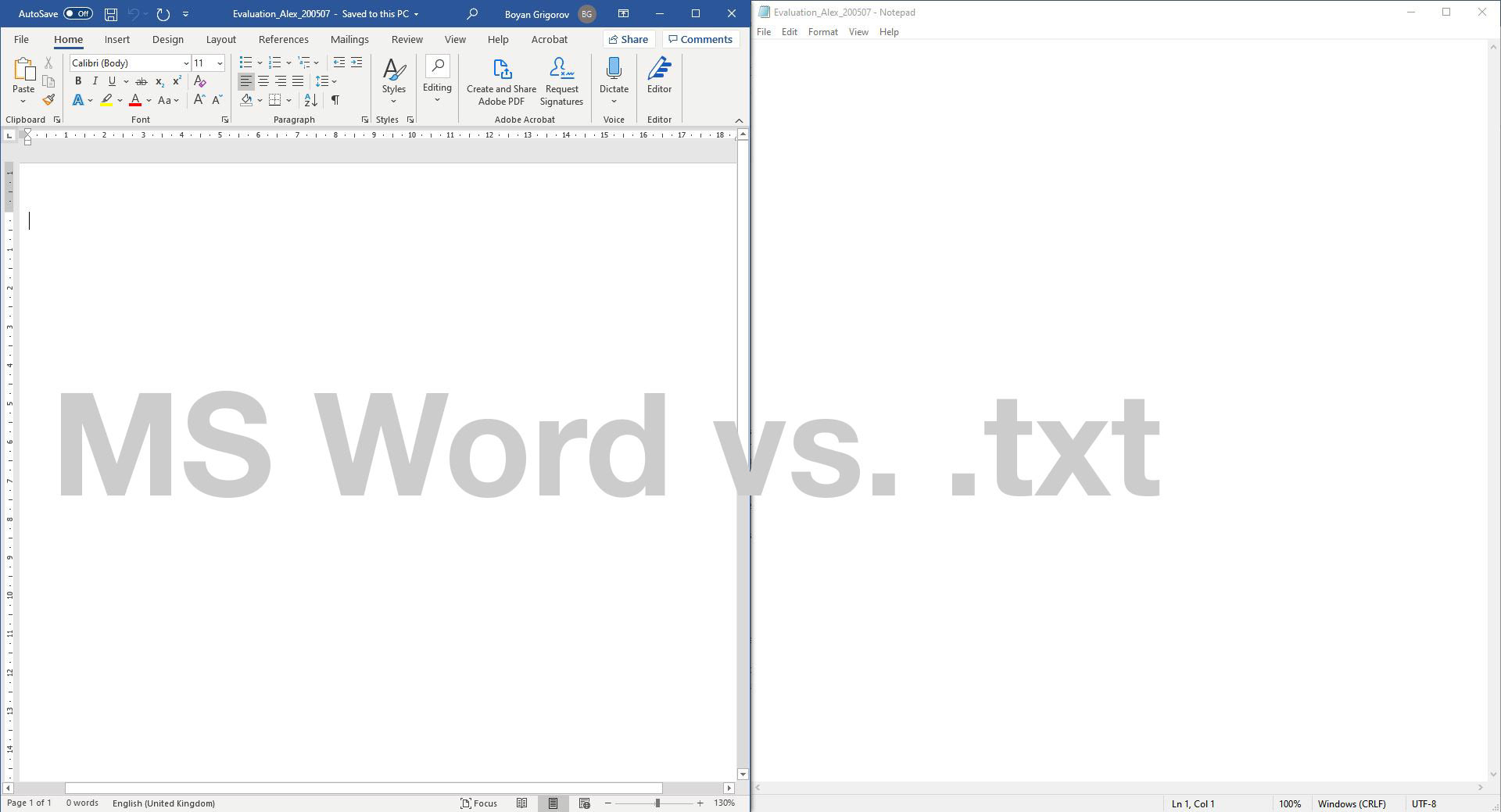Pick the yellow text highlight colour
This screenshot has height=812, width=1501.
coord(106,100)
